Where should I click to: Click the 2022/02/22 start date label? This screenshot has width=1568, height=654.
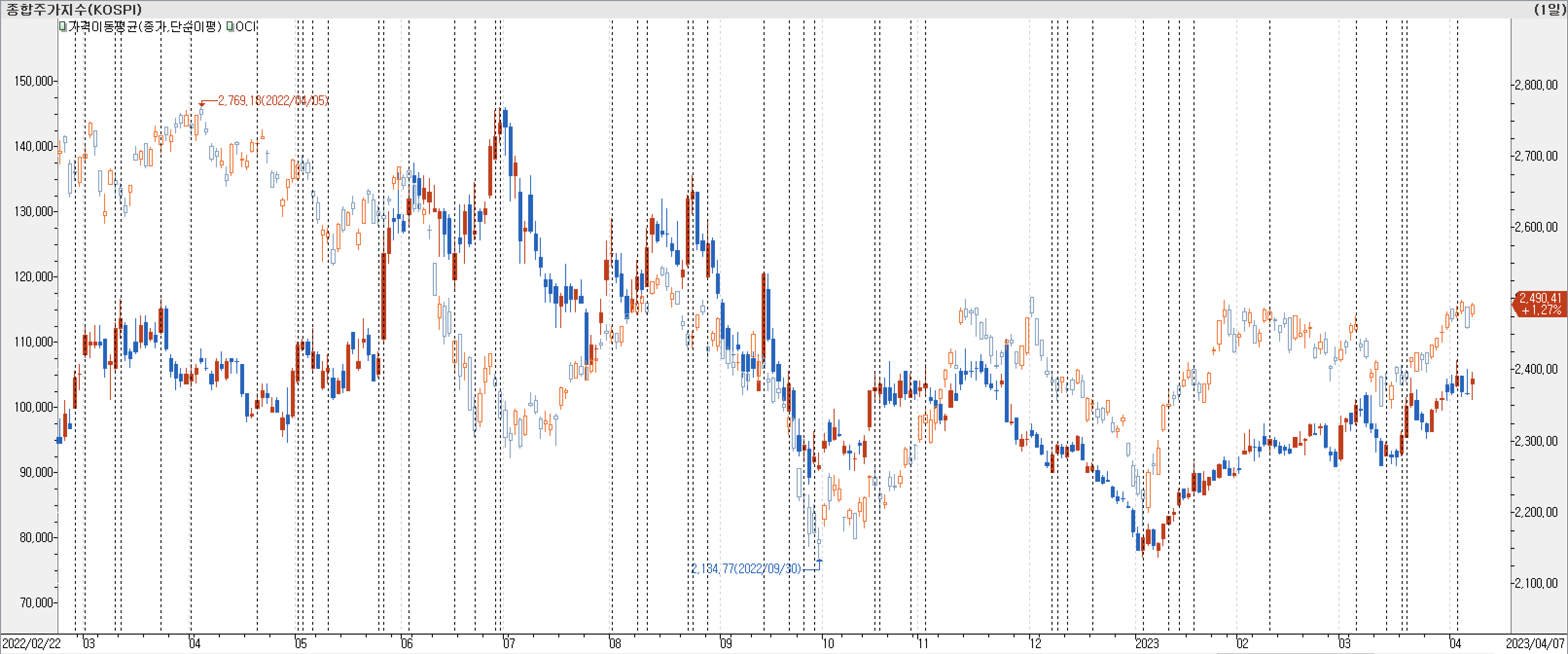[x=31, y=644]
